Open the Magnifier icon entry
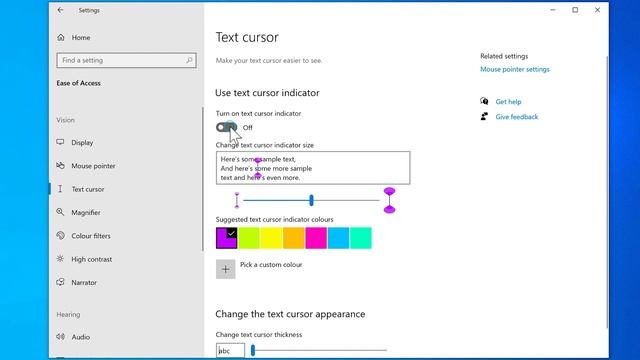640x360 pixels. [60, 212]
